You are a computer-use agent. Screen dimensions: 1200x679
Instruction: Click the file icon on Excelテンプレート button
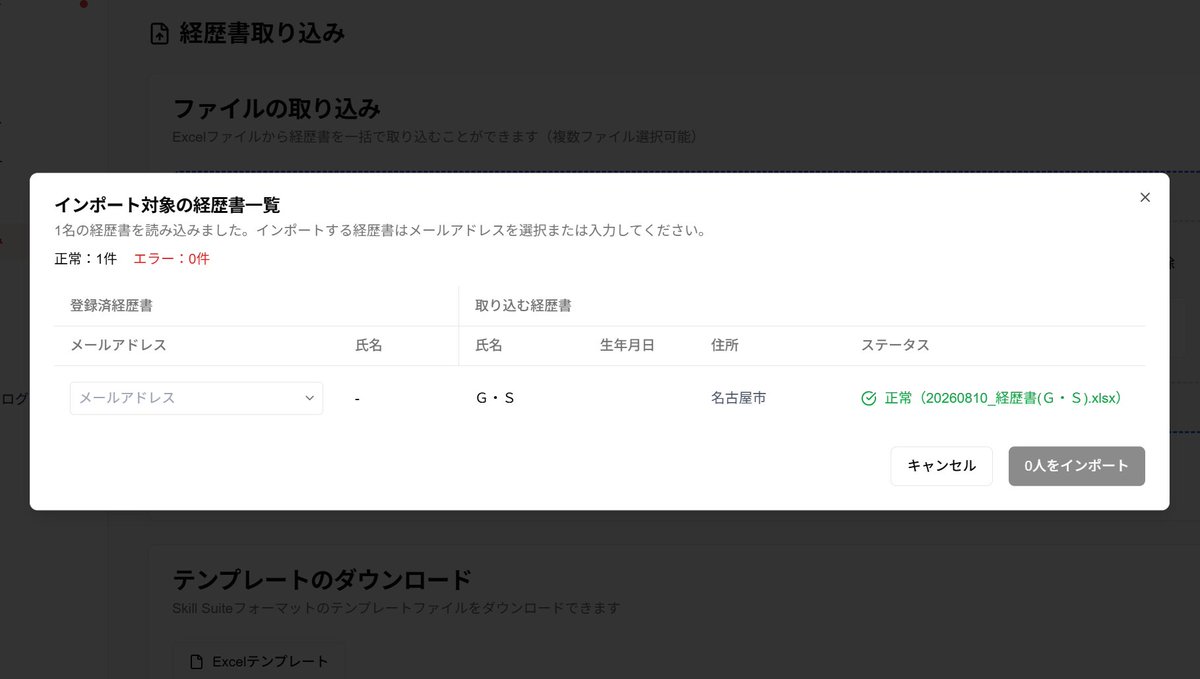point(196,661)
